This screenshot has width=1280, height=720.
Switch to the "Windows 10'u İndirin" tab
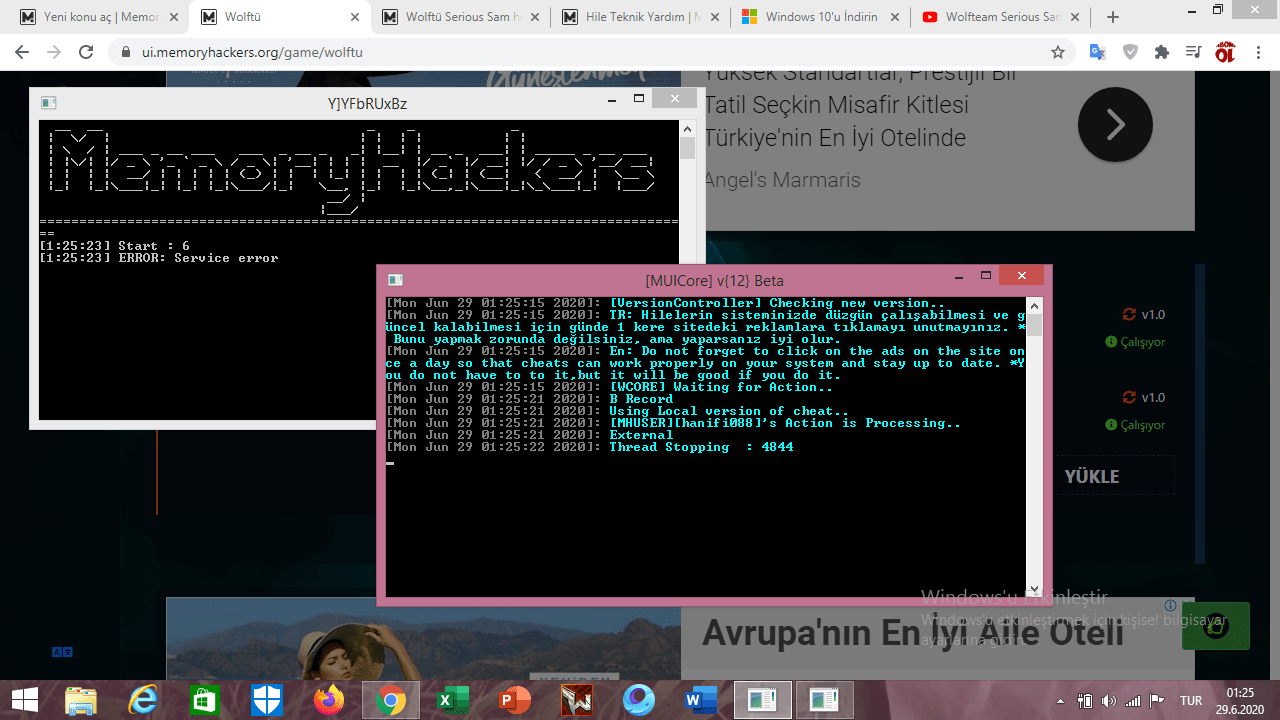820,17
